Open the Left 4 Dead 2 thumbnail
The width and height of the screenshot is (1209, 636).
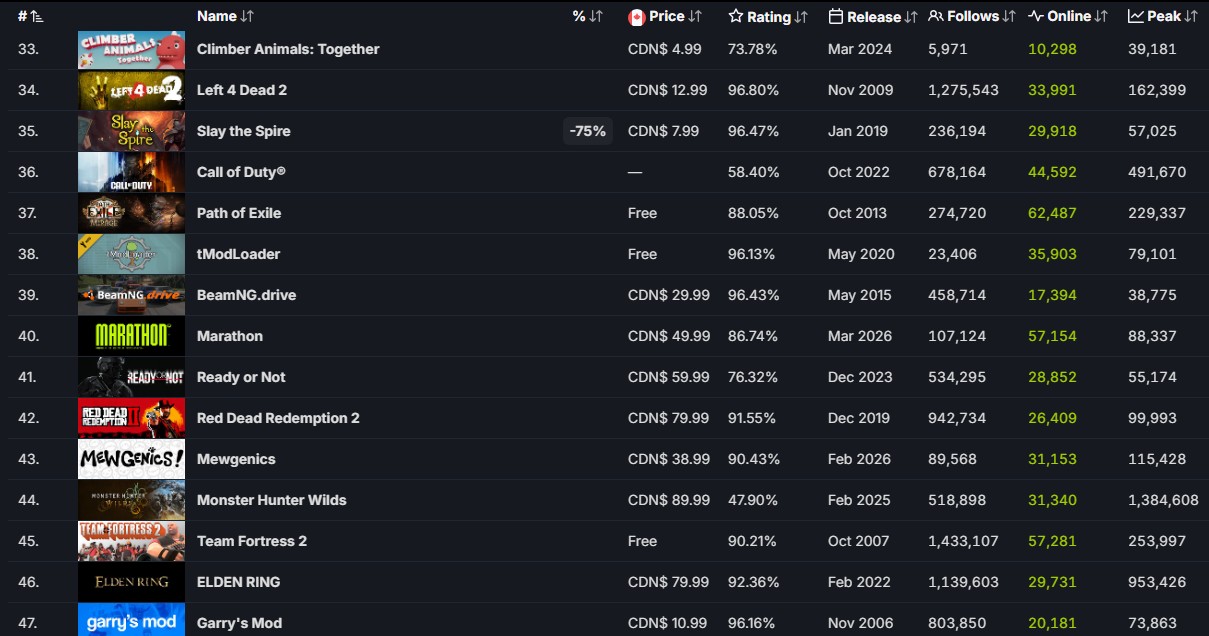click(x=131, y=90)
